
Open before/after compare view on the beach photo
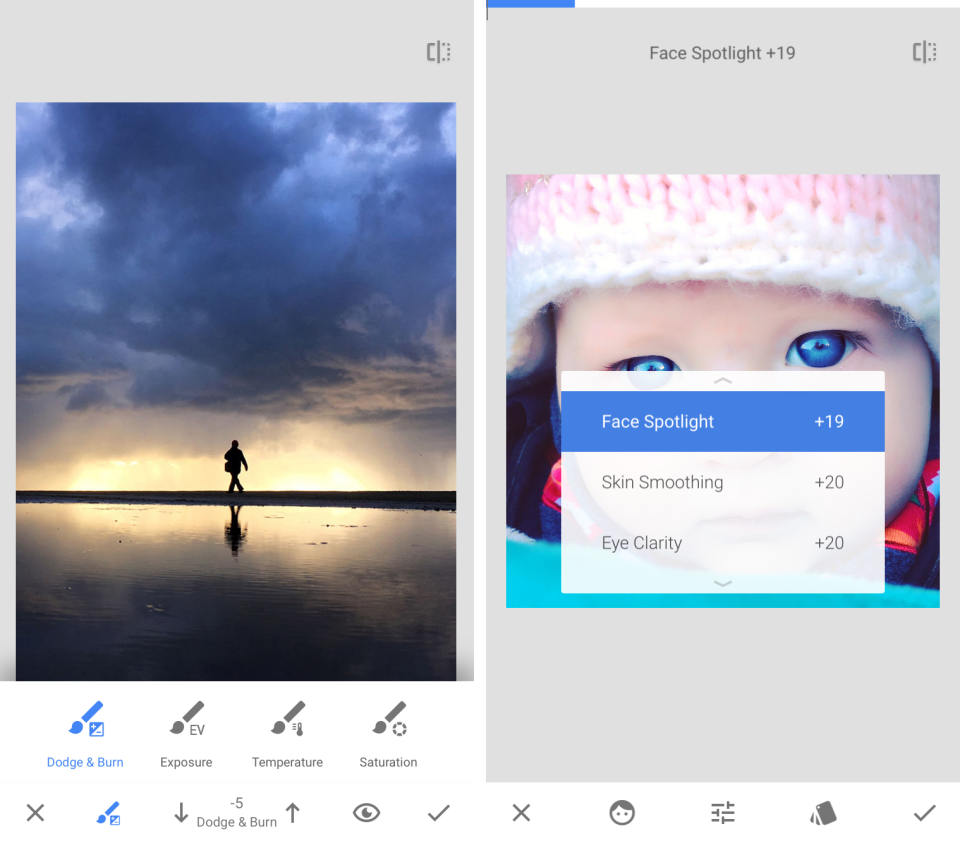point(437,52)
